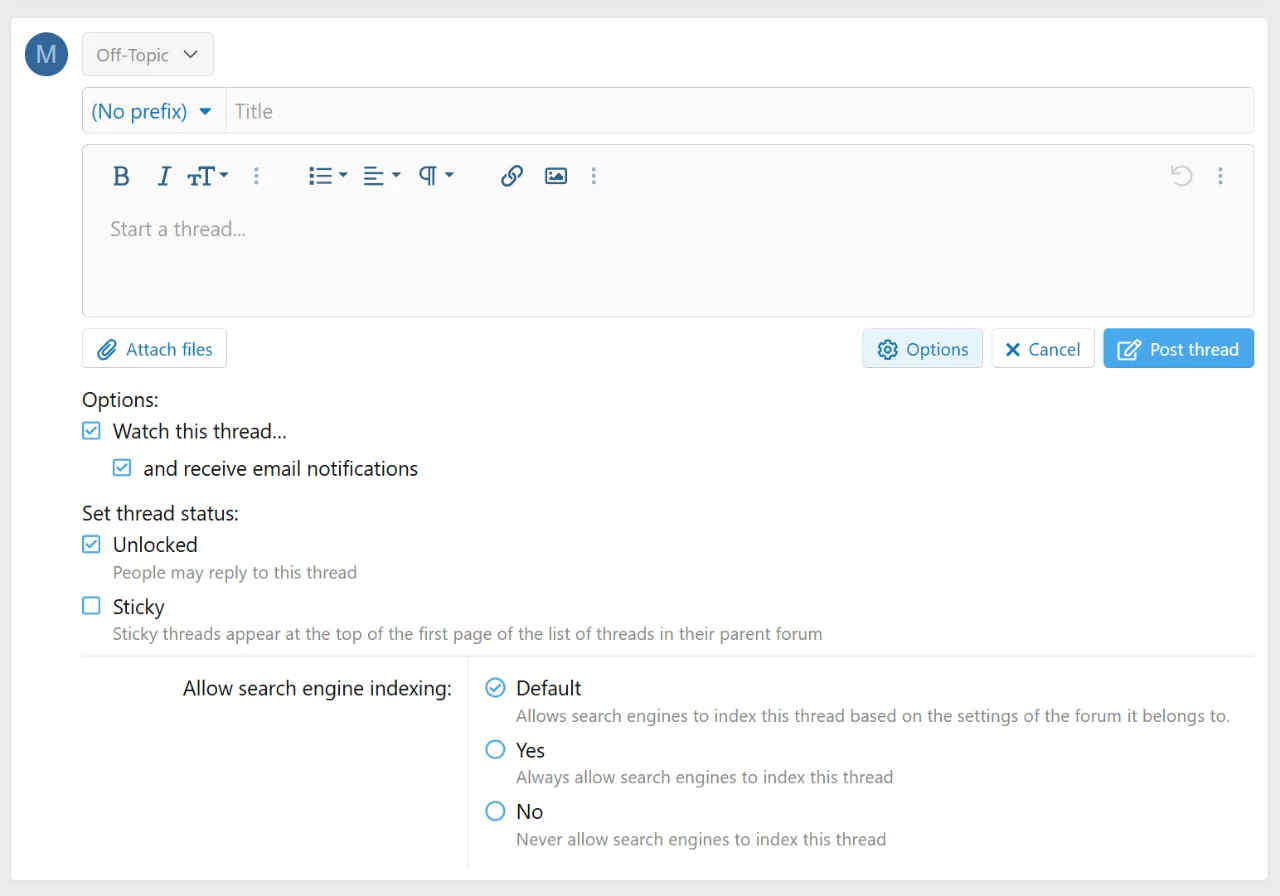The image size is (1280, 896).
Task: Open the Off-Topic forum dropdown
Action: pyautogui.click(x=148, y=55)
